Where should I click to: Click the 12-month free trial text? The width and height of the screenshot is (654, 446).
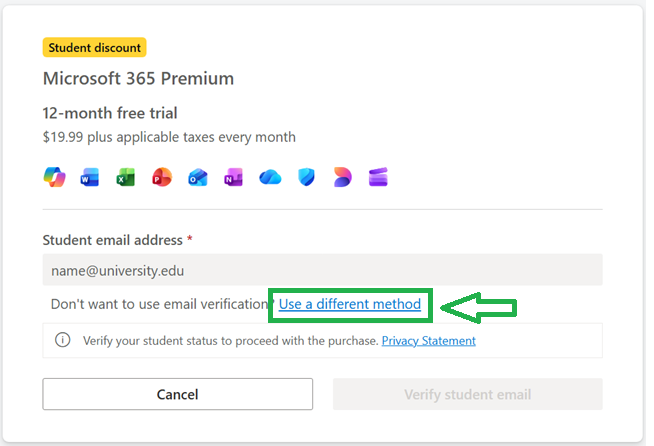click(110, 113)
